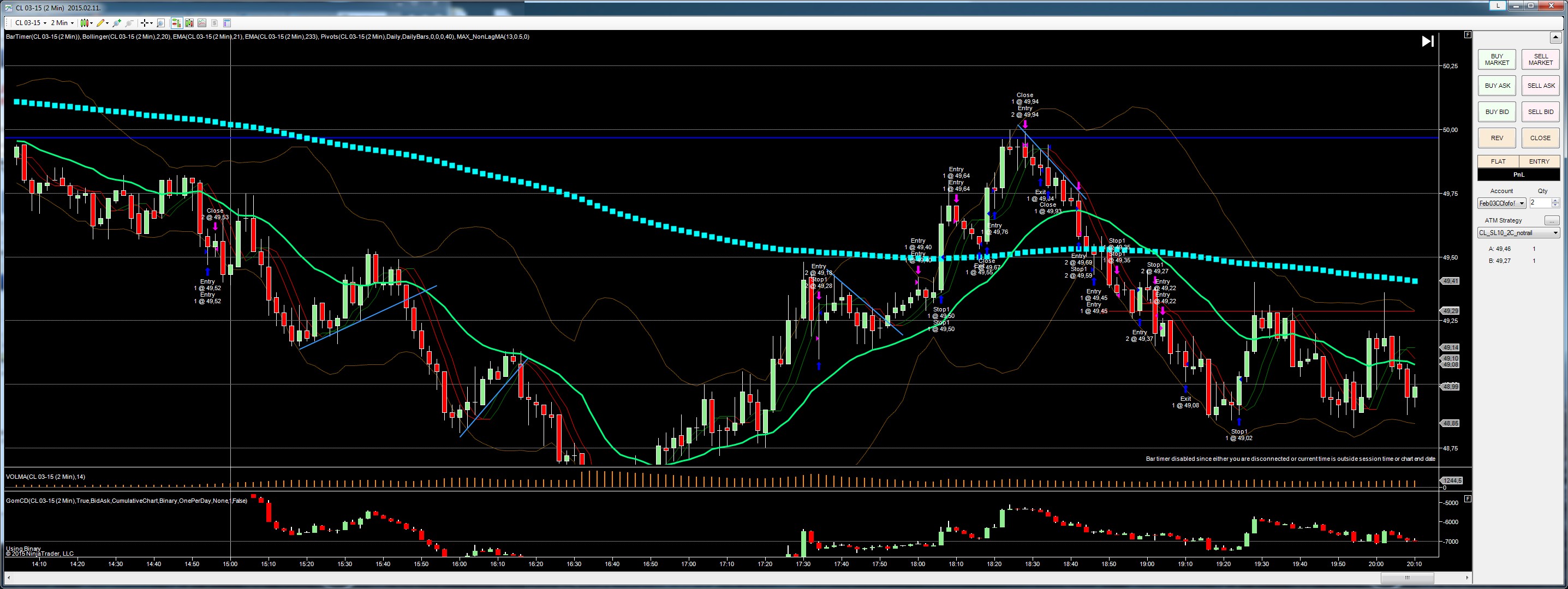Screen dimensions: 1568x589
Task: Click the Exit 1 @ 49,08 trade label
Action: click(1185, 402)
